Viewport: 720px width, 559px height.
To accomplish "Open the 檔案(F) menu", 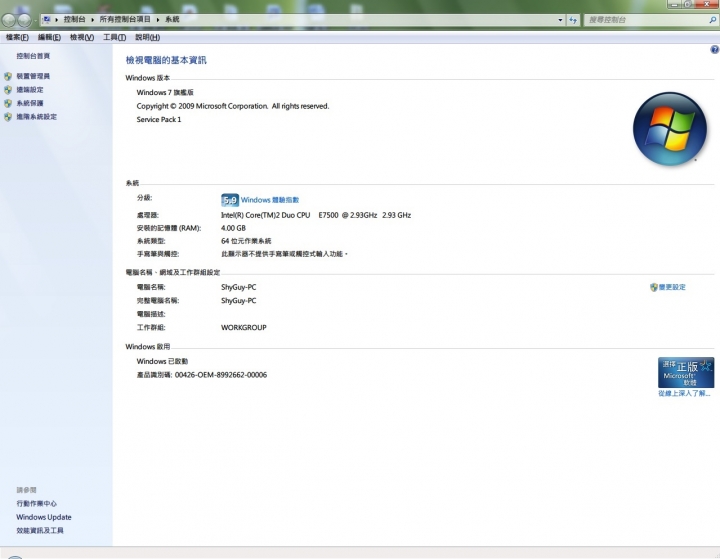I will point(17,37).
